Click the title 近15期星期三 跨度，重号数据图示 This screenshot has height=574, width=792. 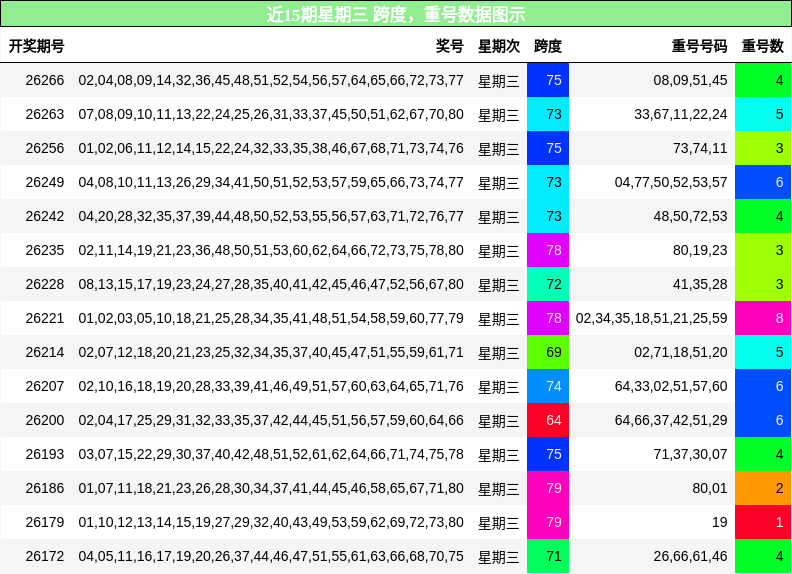pyautogui.click(x=396, y=14)
